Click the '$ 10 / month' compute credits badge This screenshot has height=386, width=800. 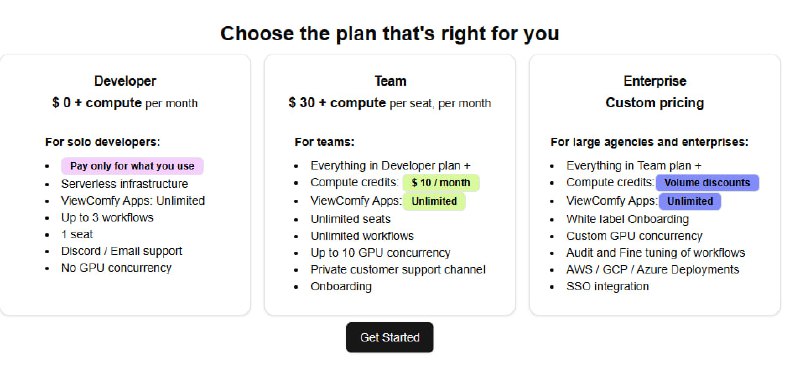tap(441, 183)
